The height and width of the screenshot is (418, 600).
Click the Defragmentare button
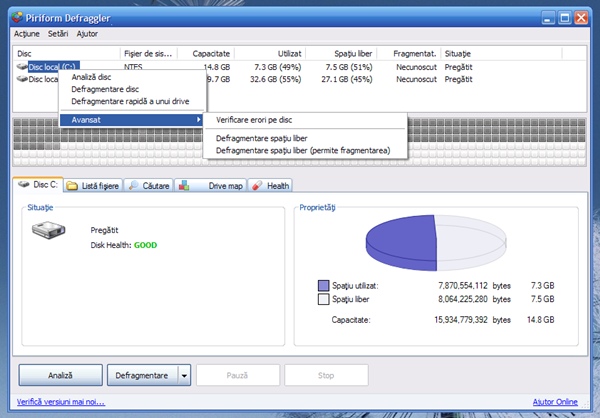click(142, 375)
